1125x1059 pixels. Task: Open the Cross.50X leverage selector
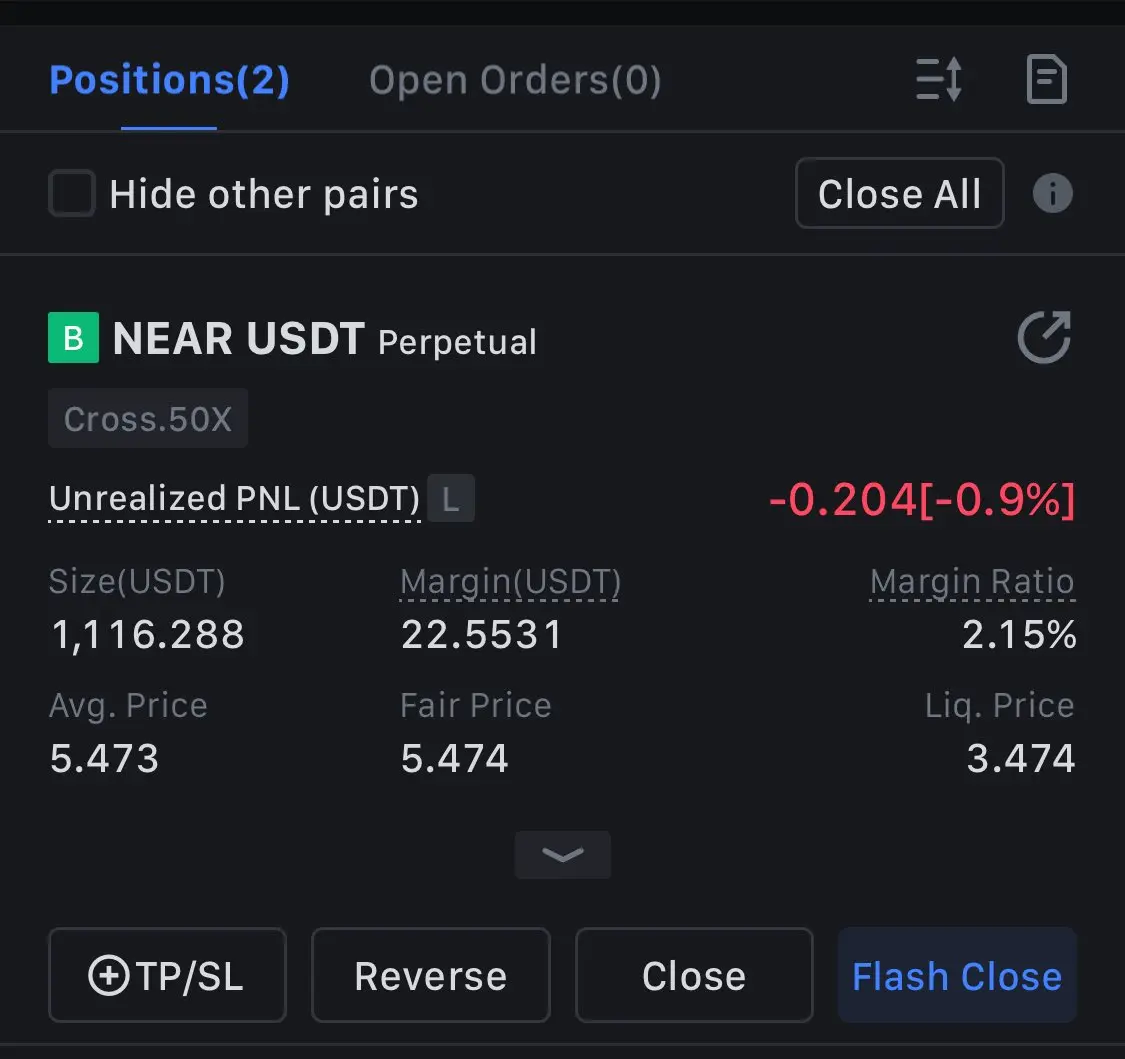pyautogui.click(x=148, y=418)
